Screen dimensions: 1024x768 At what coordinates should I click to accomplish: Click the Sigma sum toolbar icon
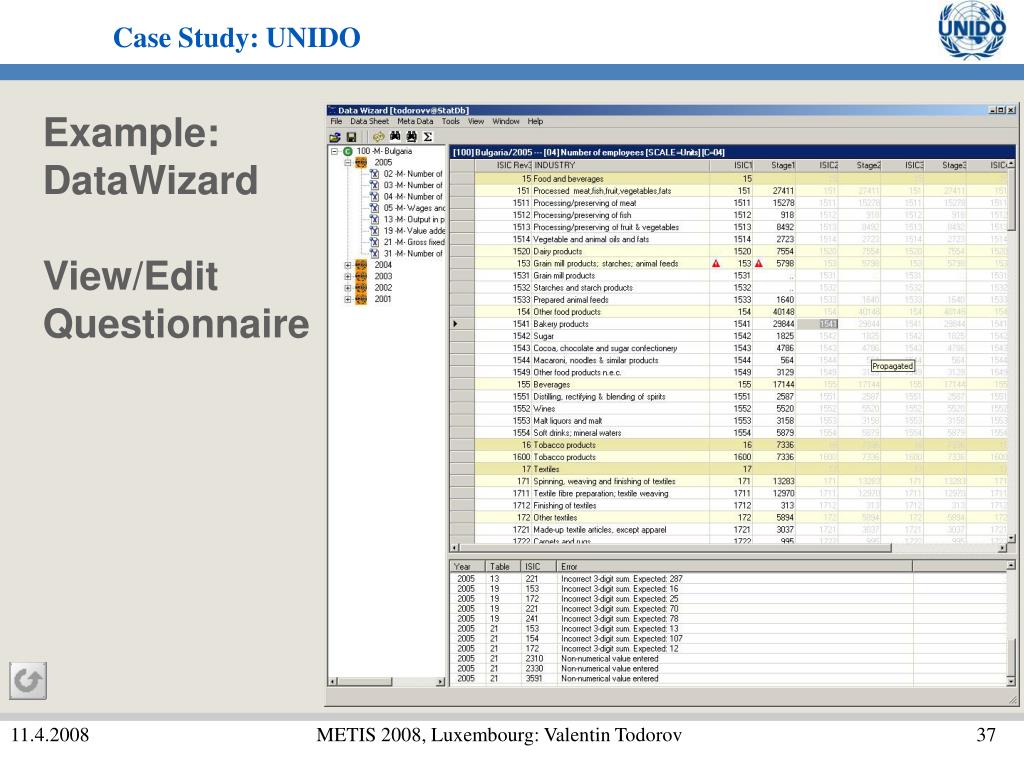[428, 137]
